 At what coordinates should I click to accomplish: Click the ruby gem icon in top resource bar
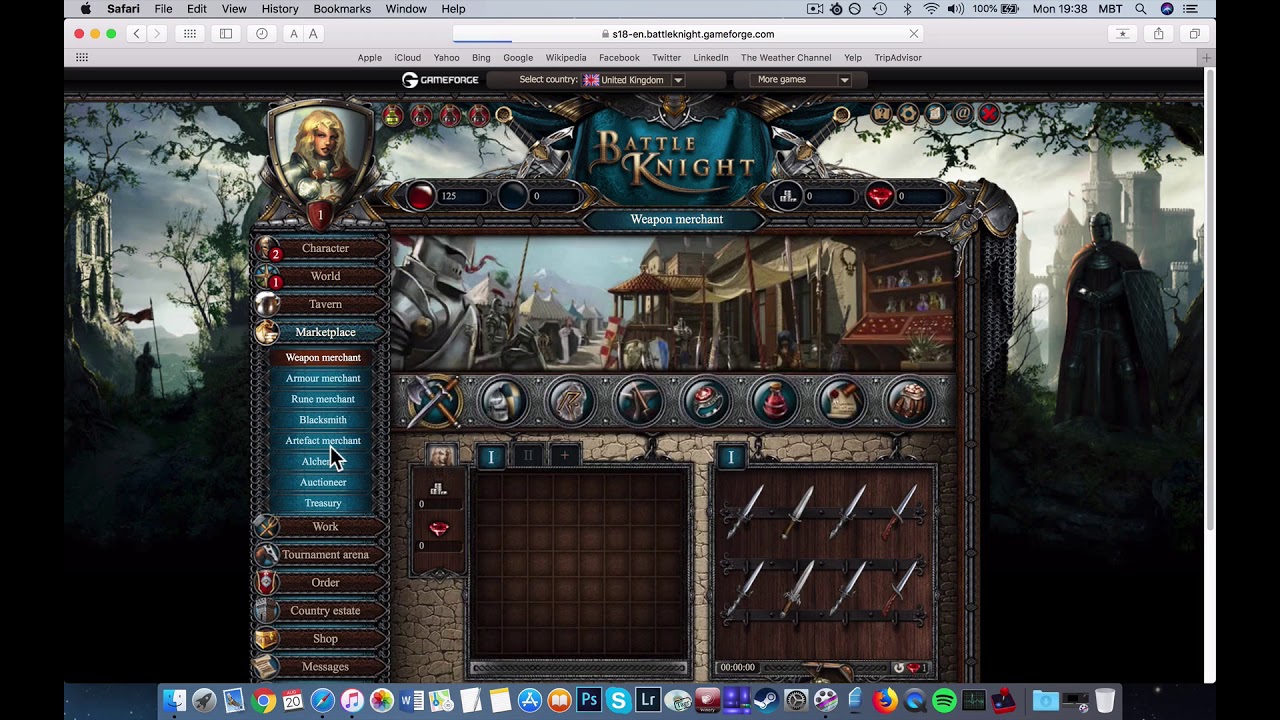pyautogui.click(x=879, y=196)
